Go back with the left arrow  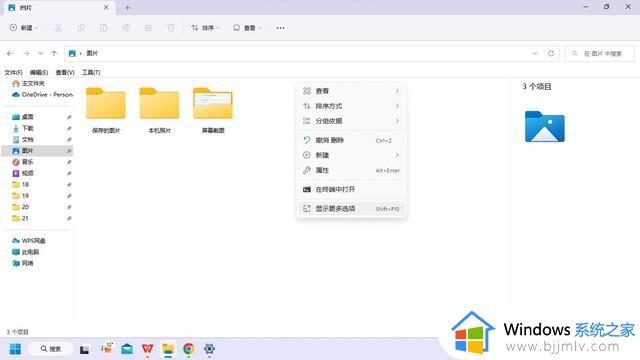pos(10,53)
